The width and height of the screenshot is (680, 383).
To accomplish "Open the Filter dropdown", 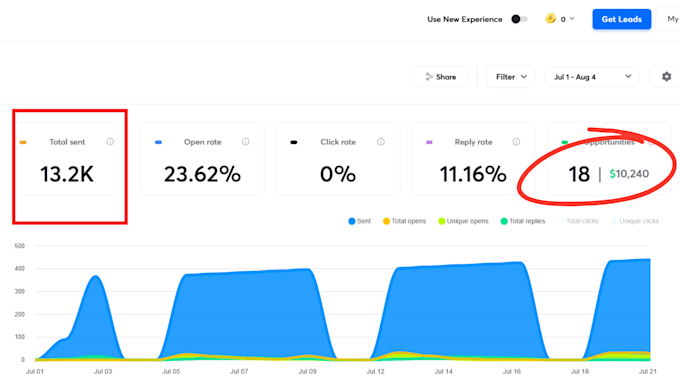I will coord(511,77).
